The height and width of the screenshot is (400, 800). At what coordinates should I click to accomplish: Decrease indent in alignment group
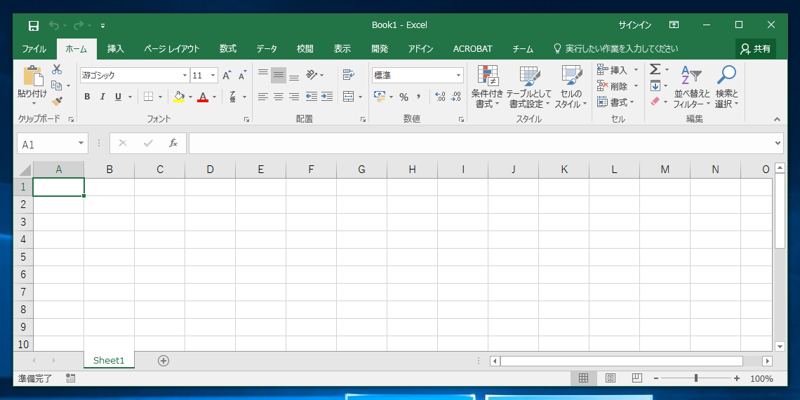311,96
